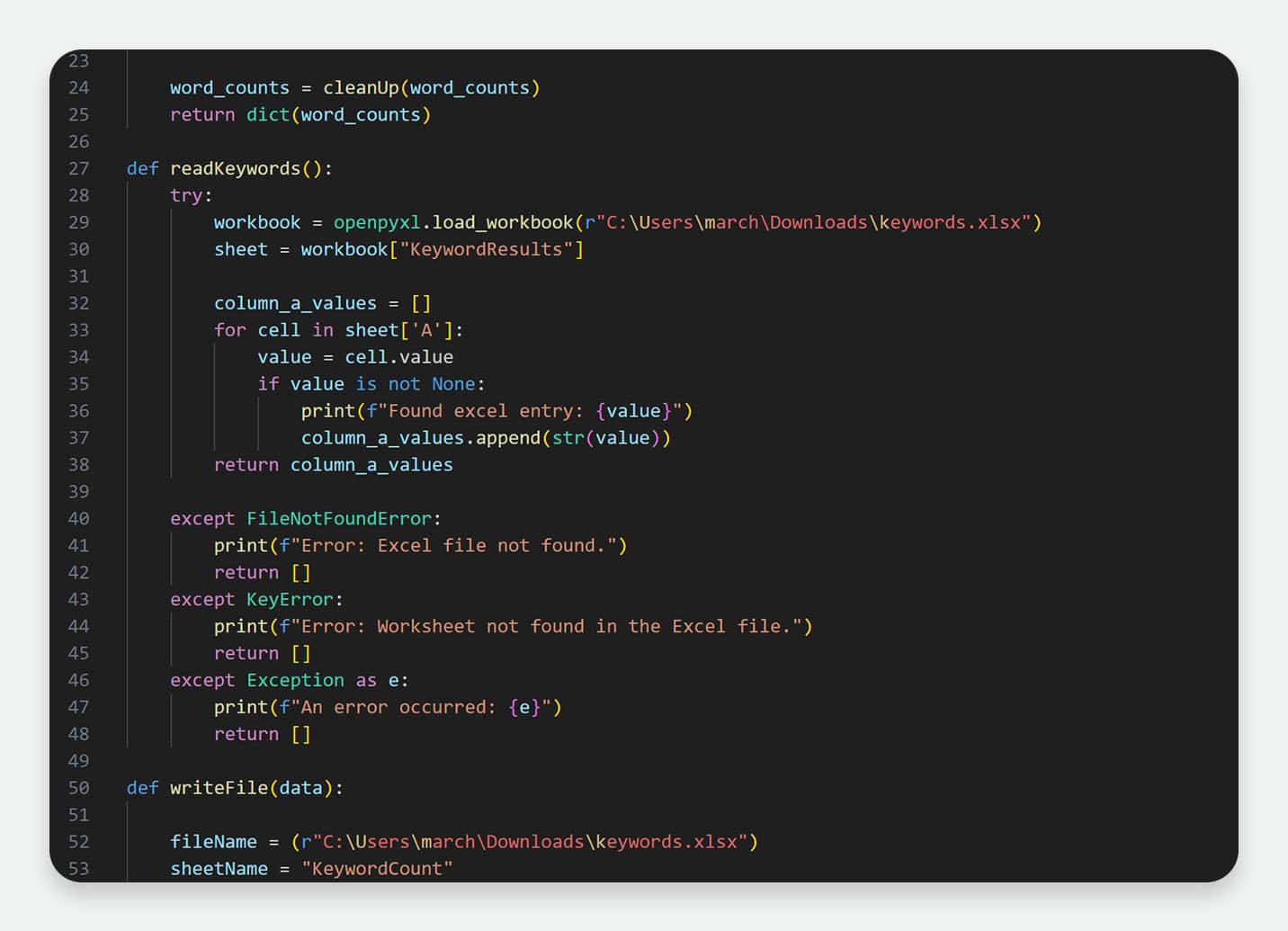1288x931 pixels.
Task: Click the 'try:' keyword on line 28
Action: [192, 196]
